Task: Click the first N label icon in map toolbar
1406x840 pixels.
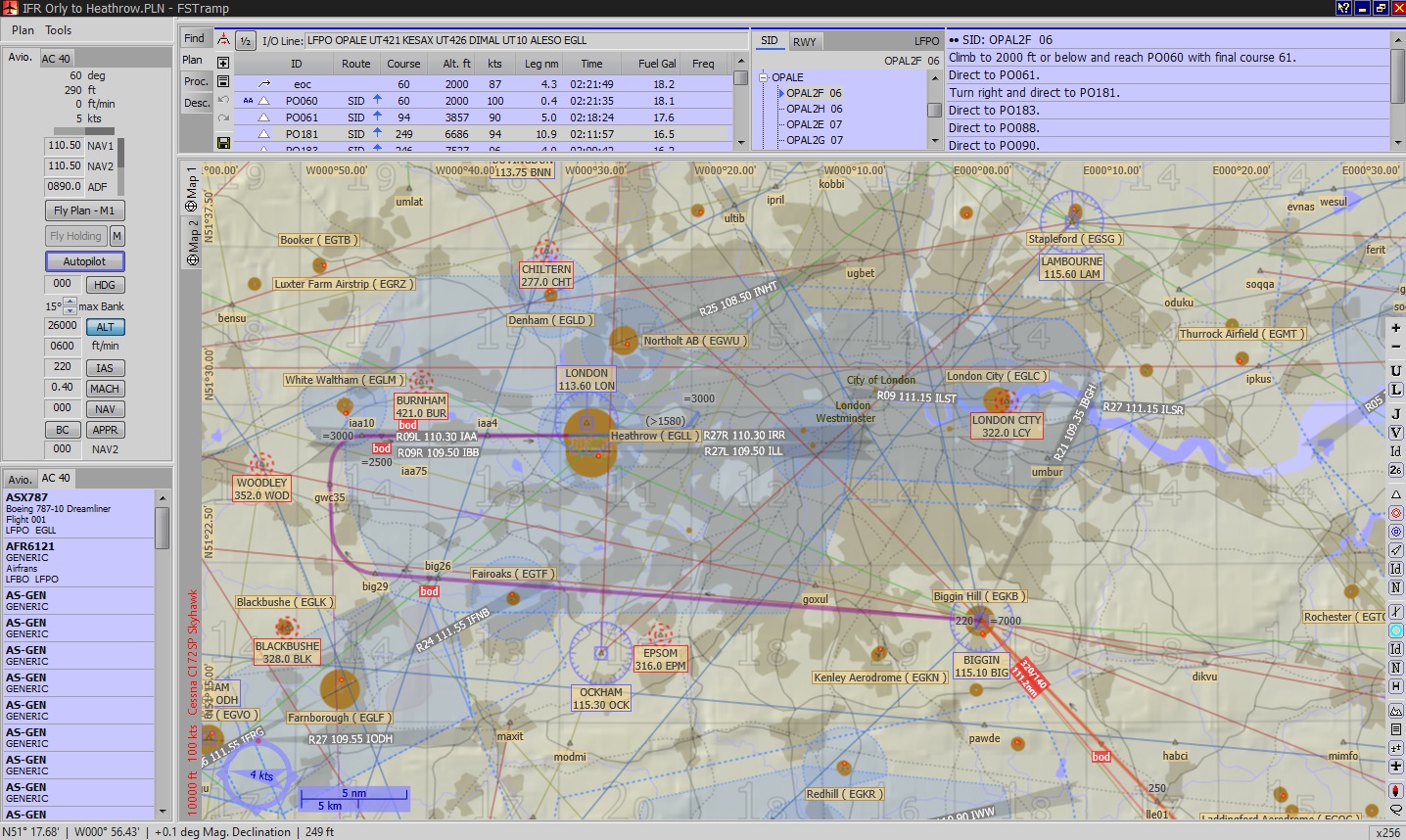Action: click(1396, 587)
